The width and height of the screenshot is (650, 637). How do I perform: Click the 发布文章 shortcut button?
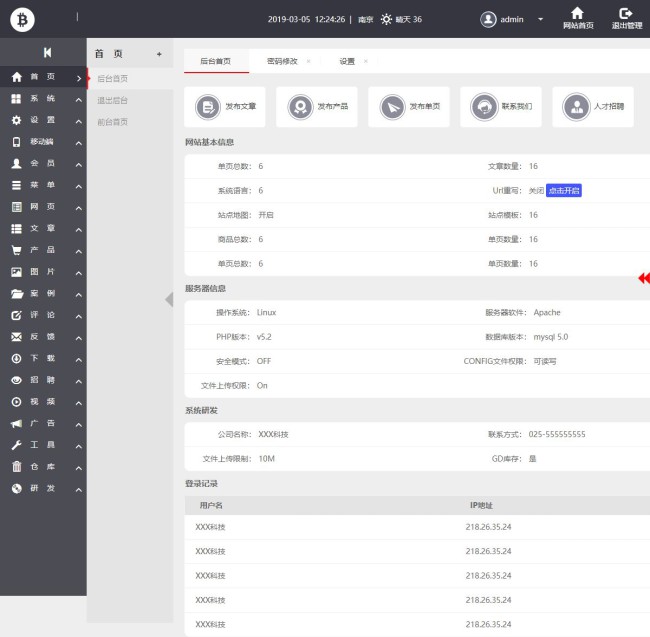[x=225, y=107]
